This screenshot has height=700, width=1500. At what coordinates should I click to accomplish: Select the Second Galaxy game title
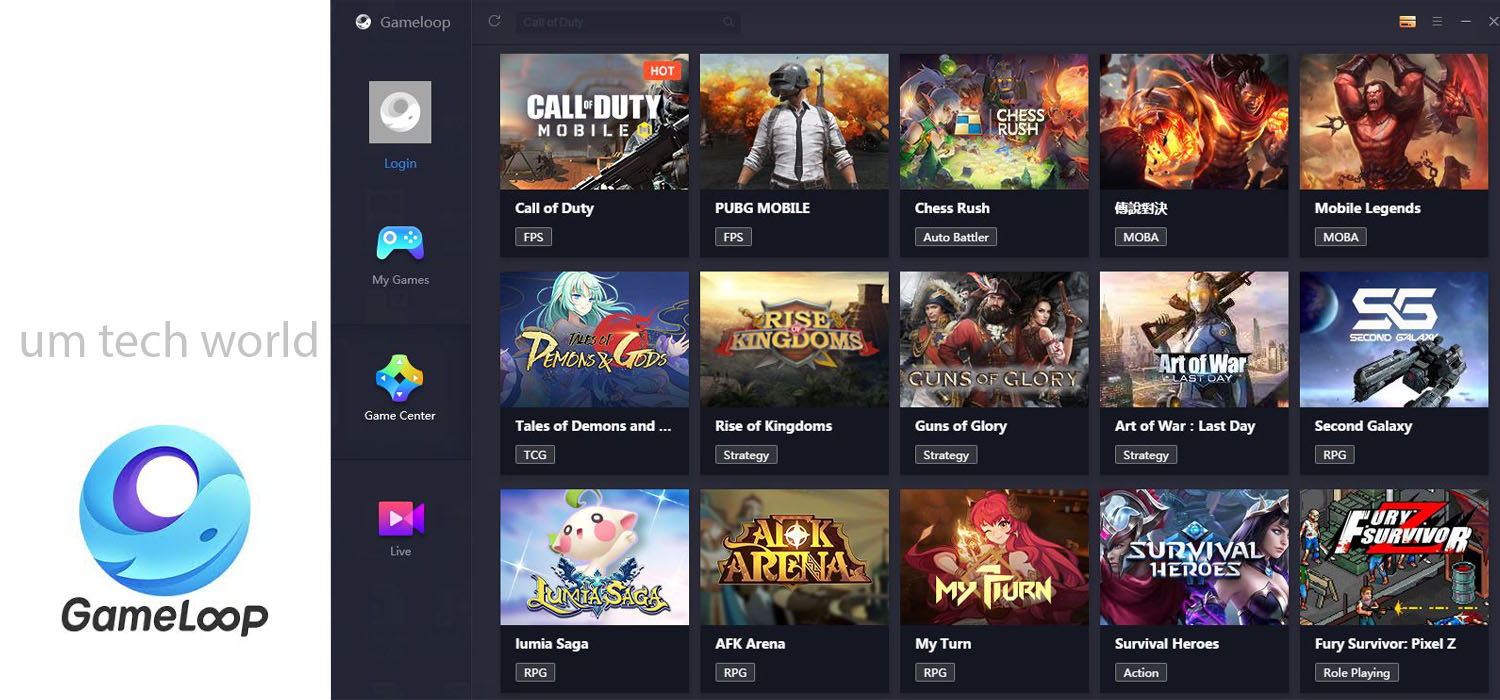(1363, 426)
